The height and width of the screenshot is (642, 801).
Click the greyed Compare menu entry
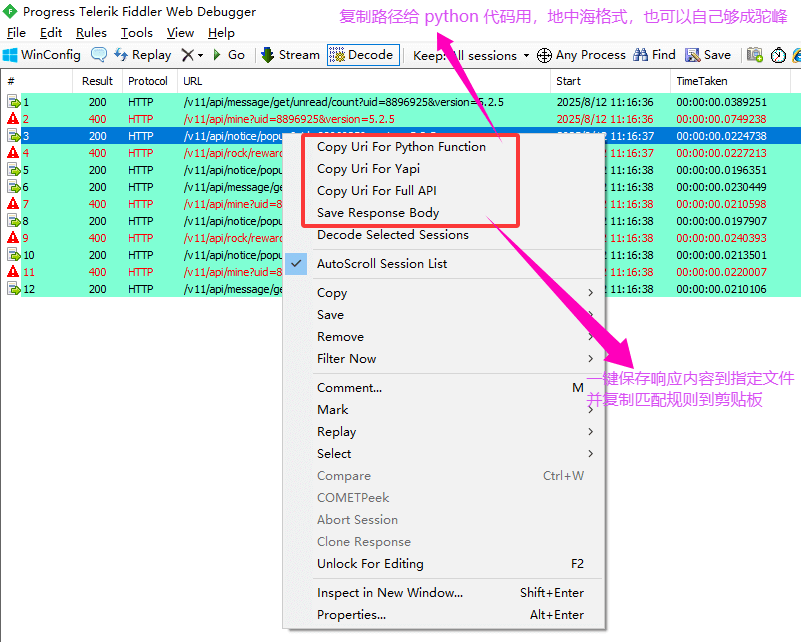[344, 476]
